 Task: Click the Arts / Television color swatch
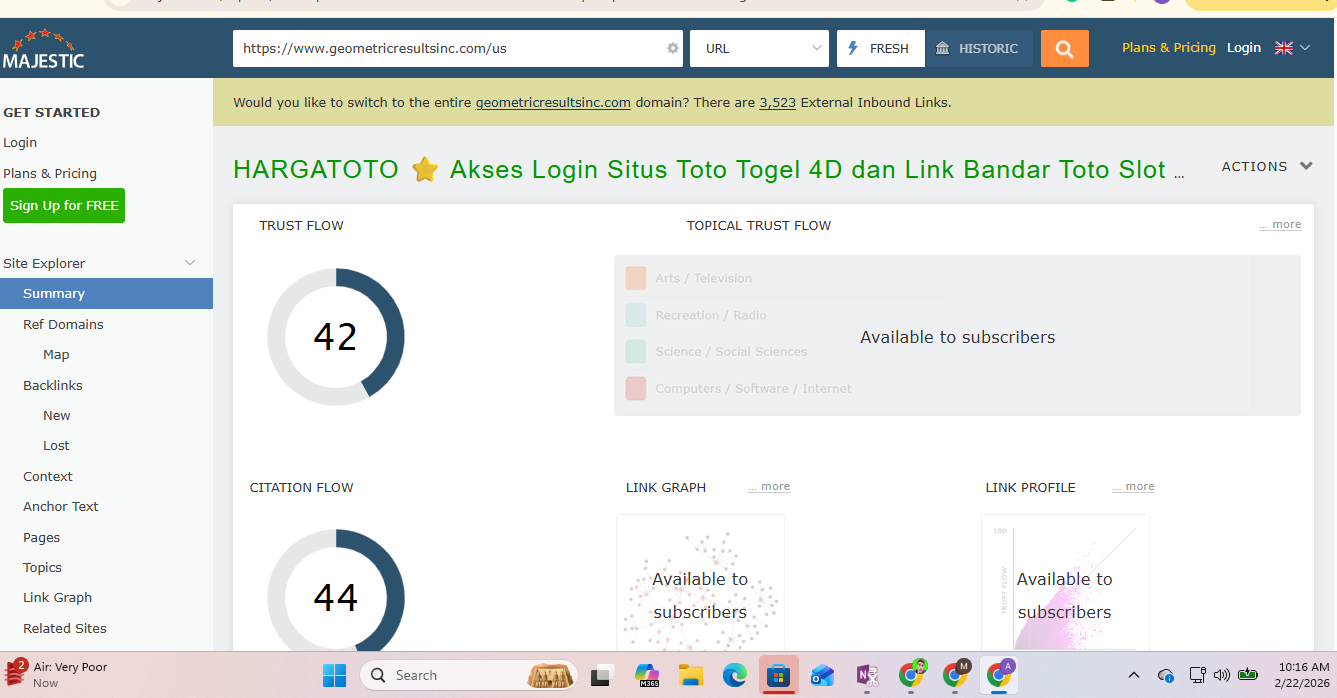tap(636, 278)
